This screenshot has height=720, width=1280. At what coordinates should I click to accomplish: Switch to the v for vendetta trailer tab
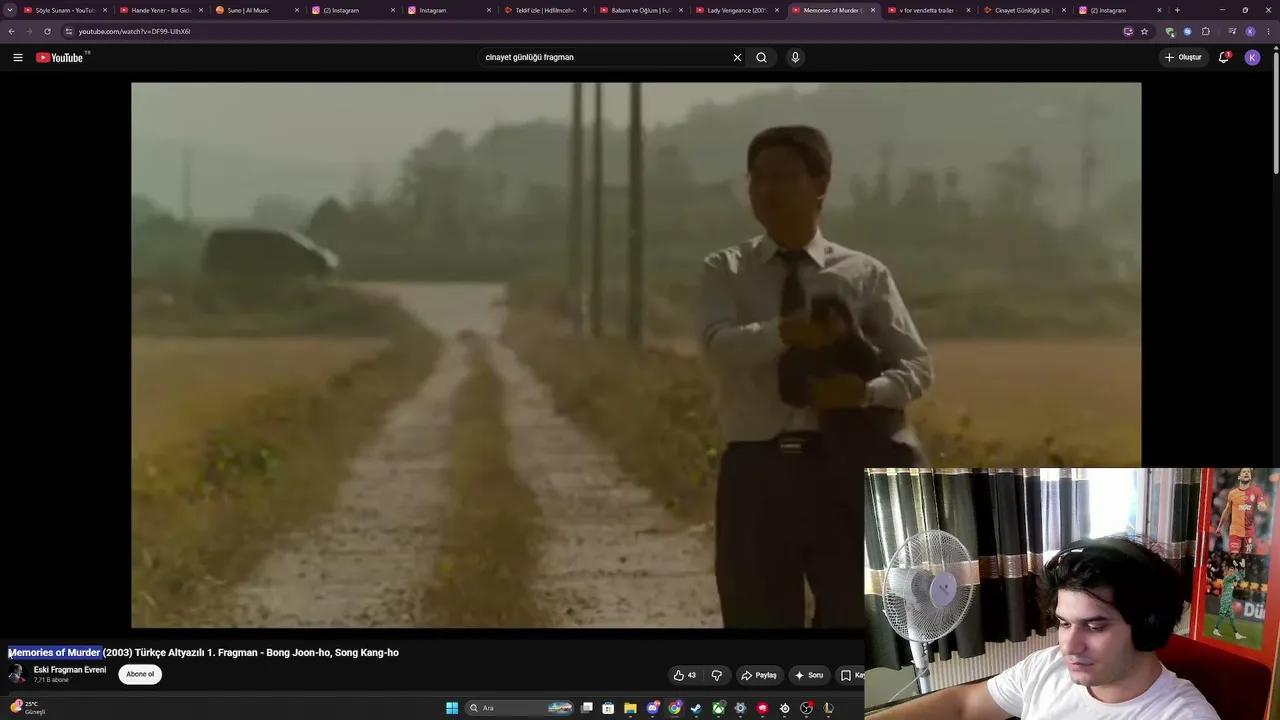(x=928, y=10)
